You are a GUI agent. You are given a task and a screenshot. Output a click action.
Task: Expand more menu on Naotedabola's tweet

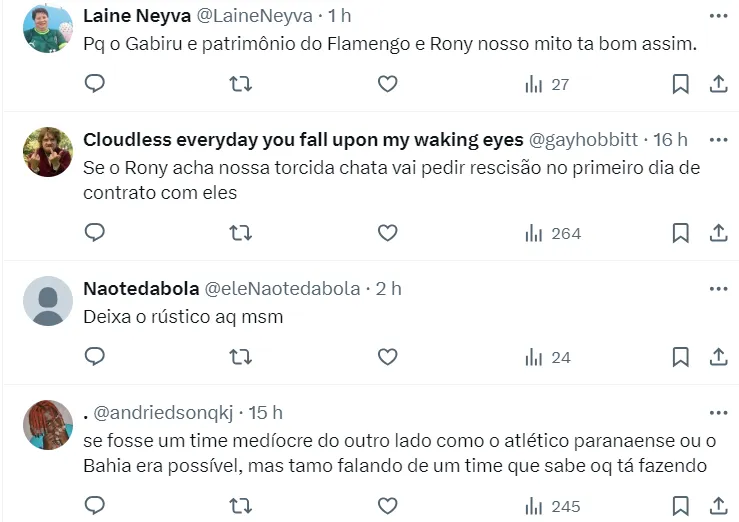[718, 289]
